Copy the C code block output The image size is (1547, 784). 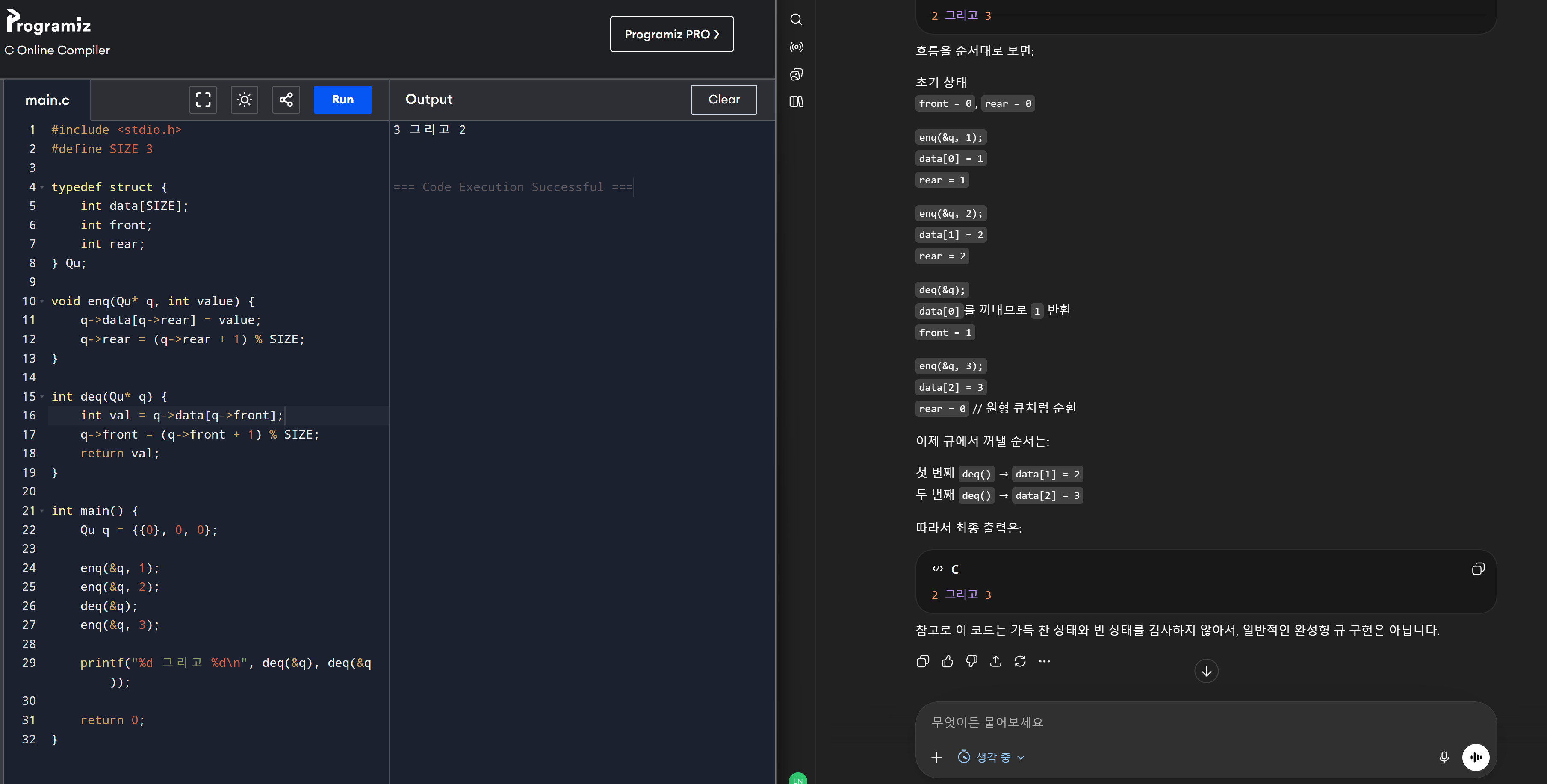(1478, 569)
